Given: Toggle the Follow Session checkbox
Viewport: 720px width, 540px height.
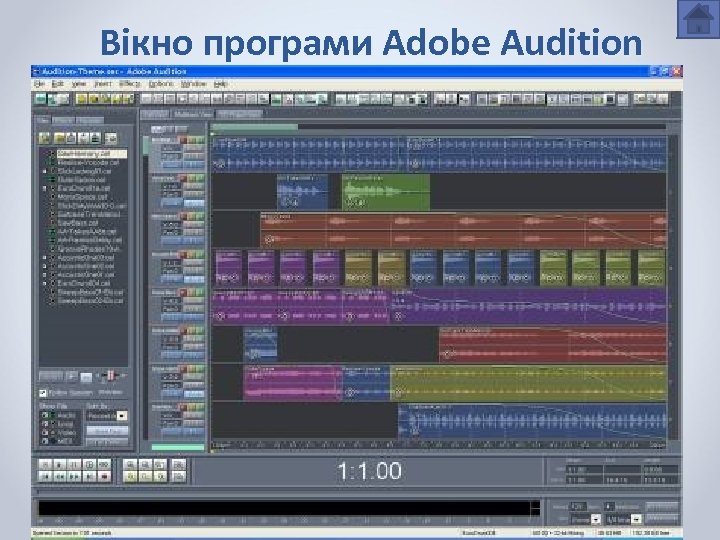Looking at the screenshot, I should 43,393.
